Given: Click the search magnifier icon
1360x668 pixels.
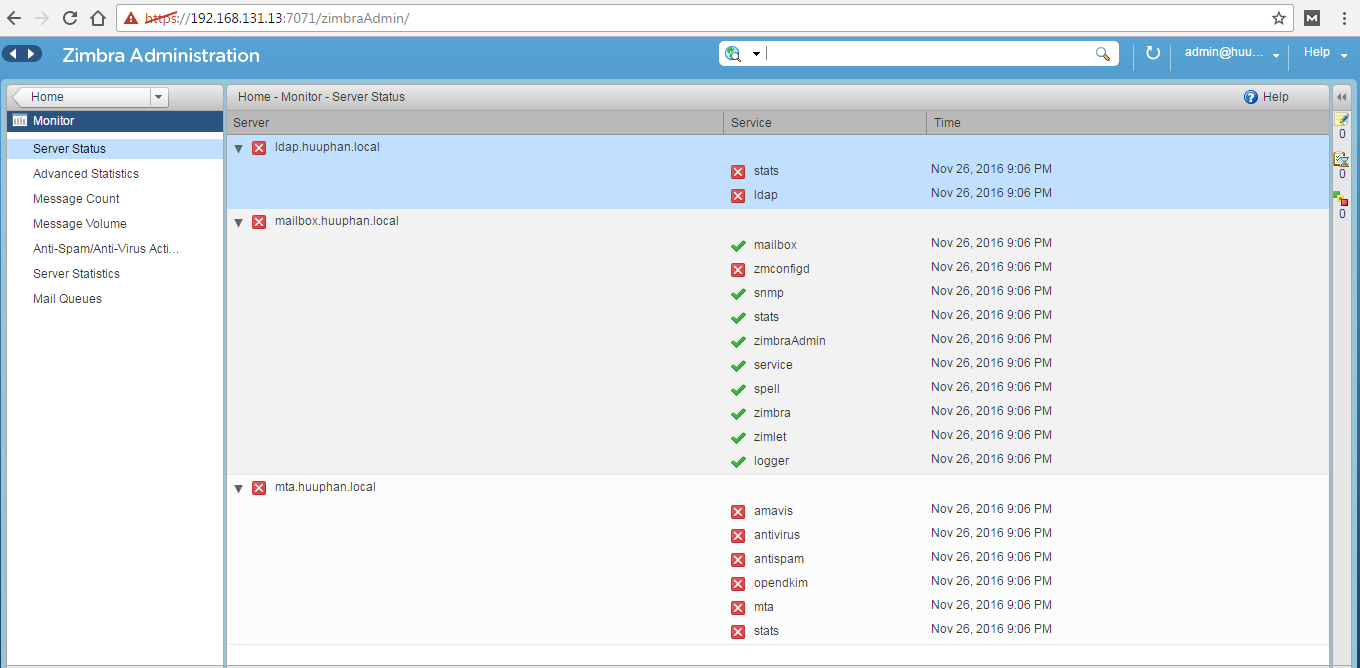Looking at the screenshot, I should coord(1103,54).
